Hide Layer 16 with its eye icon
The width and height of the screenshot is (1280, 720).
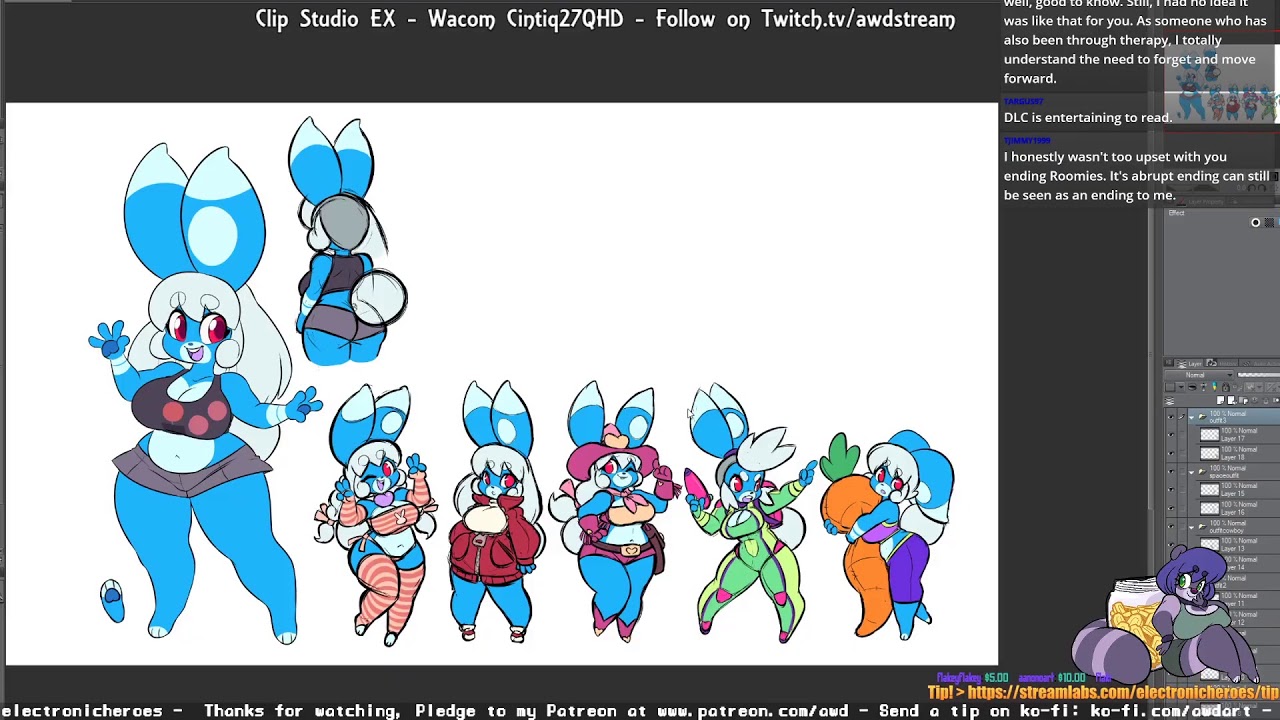1171,508
